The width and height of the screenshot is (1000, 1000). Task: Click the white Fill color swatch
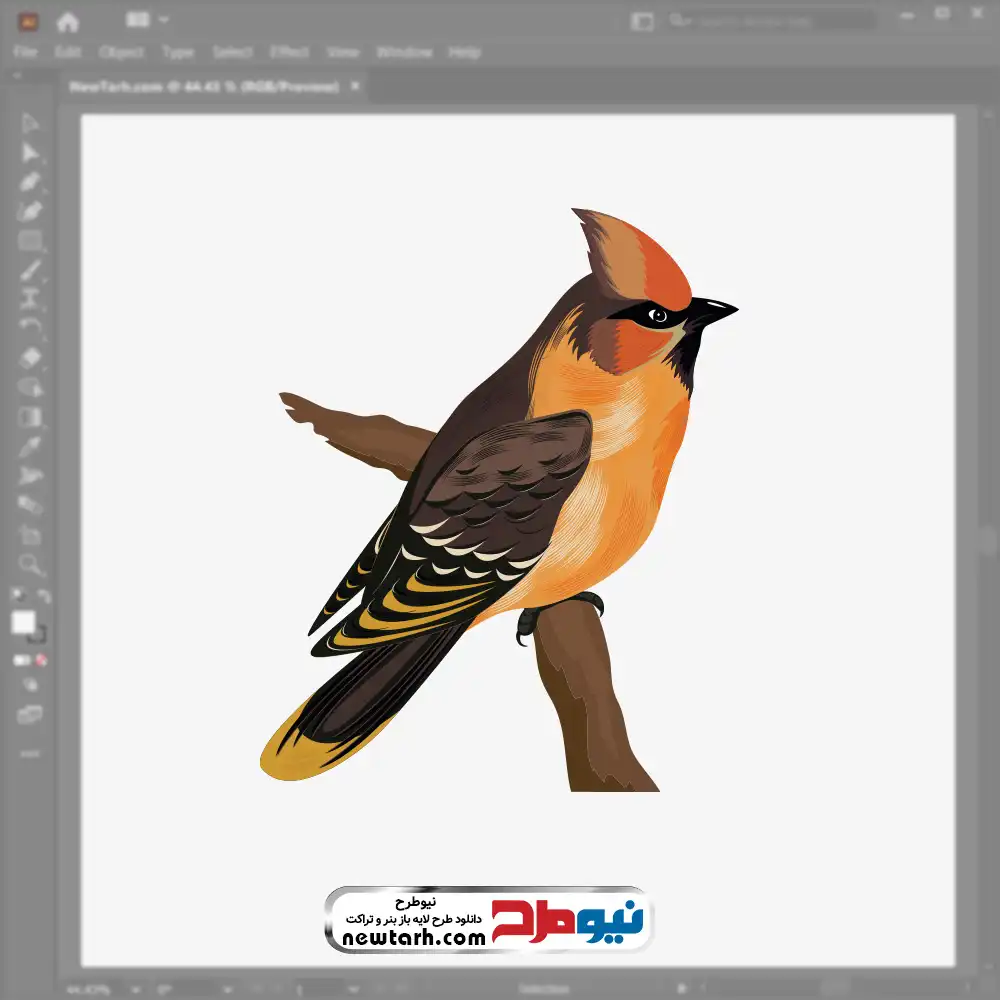click(x=23, y=622)
